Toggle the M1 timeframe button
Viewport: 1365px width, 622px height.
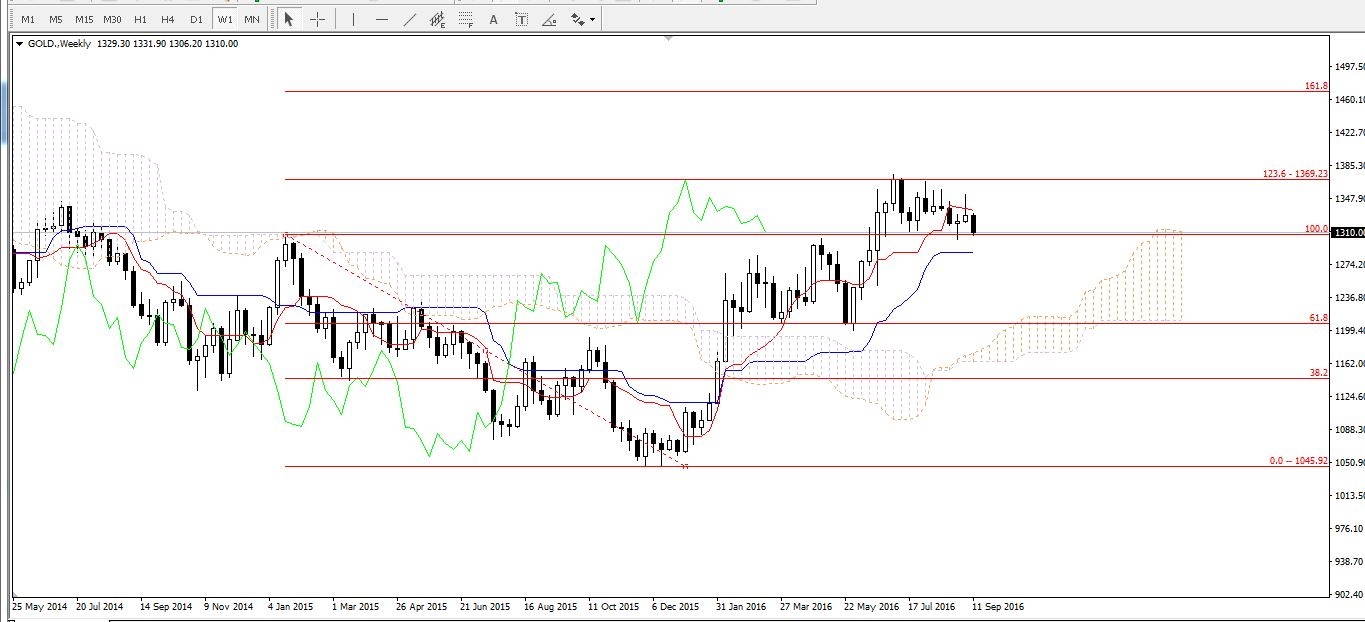coord(28,19)
